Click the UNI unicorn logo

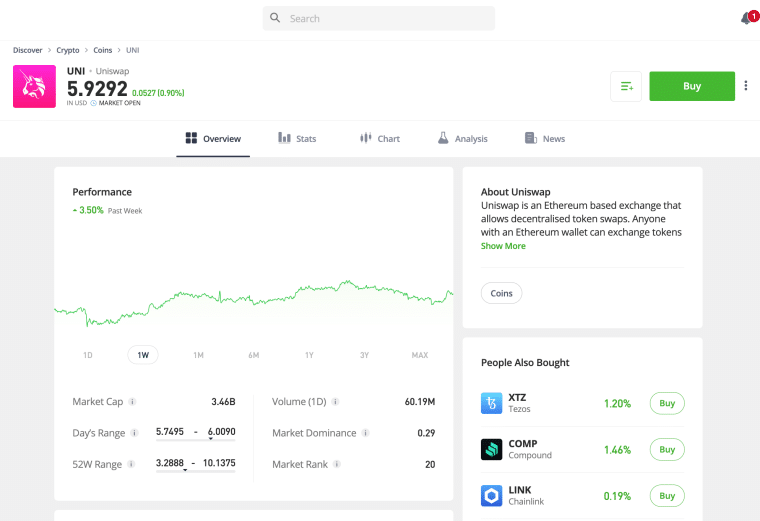pos(34,86)
